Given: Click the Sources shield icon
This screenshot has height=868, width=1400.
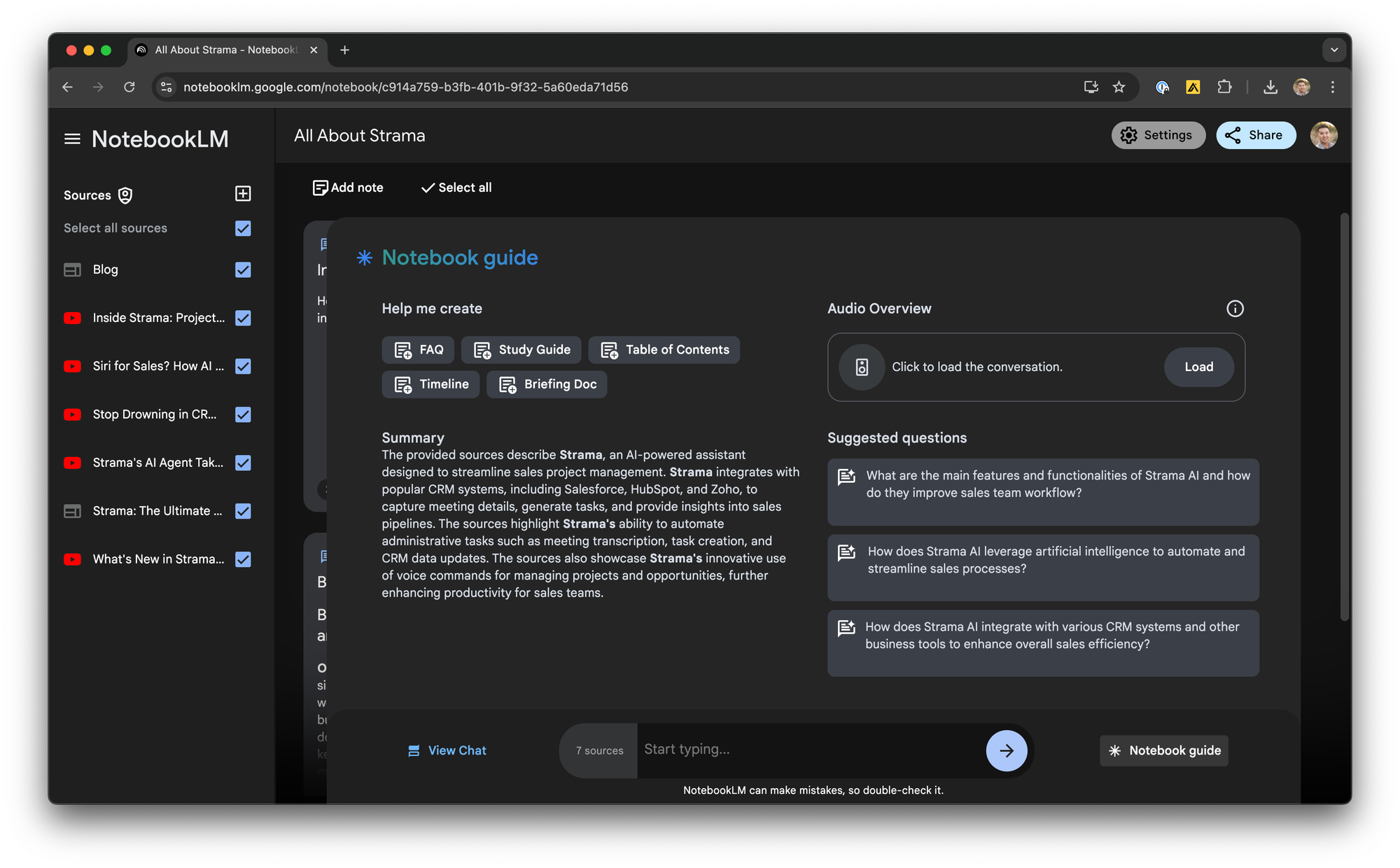Looking at the screenshot, I should pyautogui.click(x=125, y=195).
